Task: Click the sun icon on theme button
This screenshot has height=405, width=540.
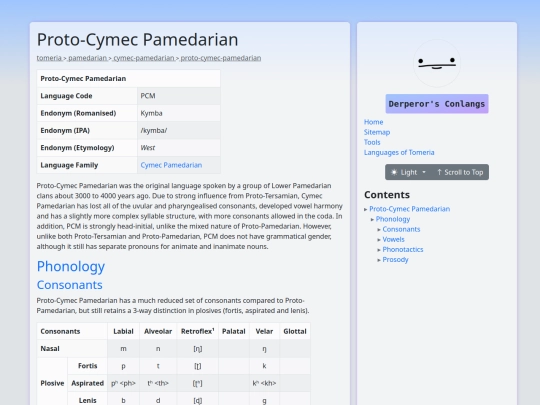Action: click(x=394, y=172)
